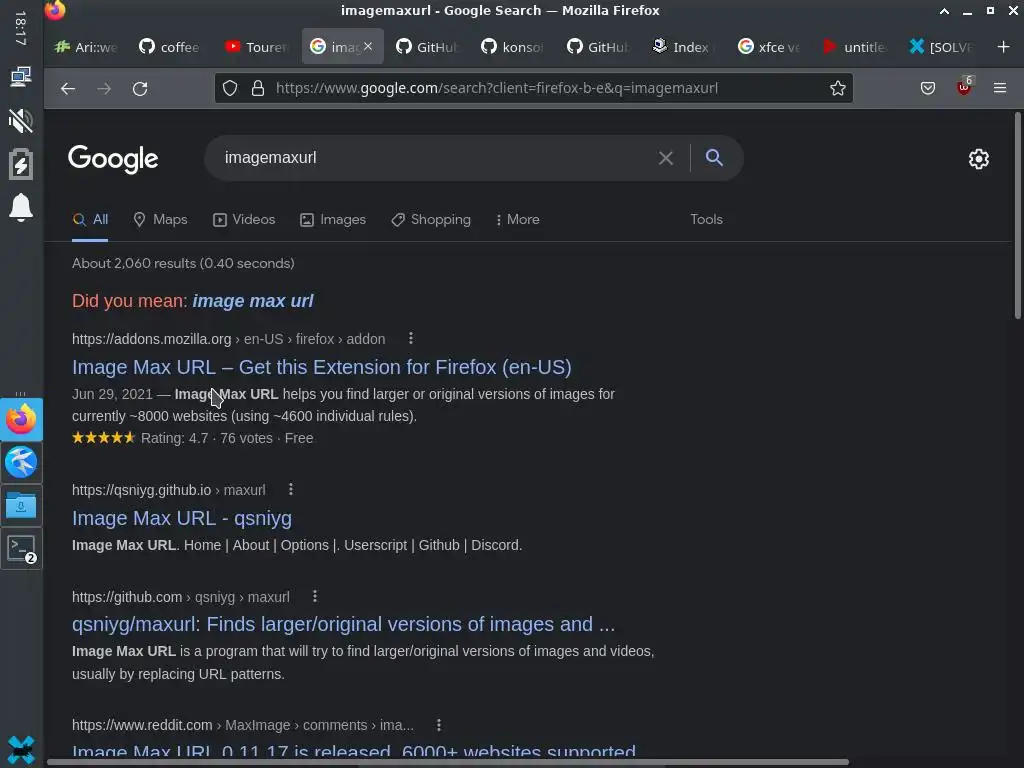Click the vertical page scrollbar

point(1017,216)
